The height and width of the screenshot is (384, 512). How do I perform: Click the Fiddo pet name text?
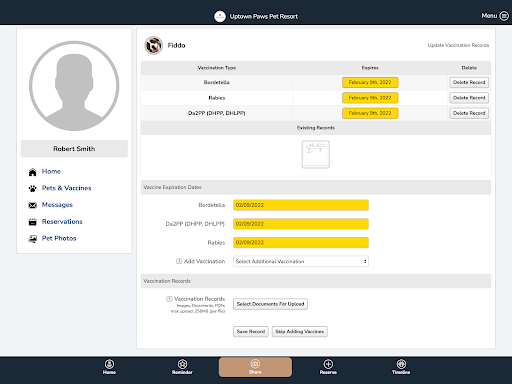coord(176,45)
